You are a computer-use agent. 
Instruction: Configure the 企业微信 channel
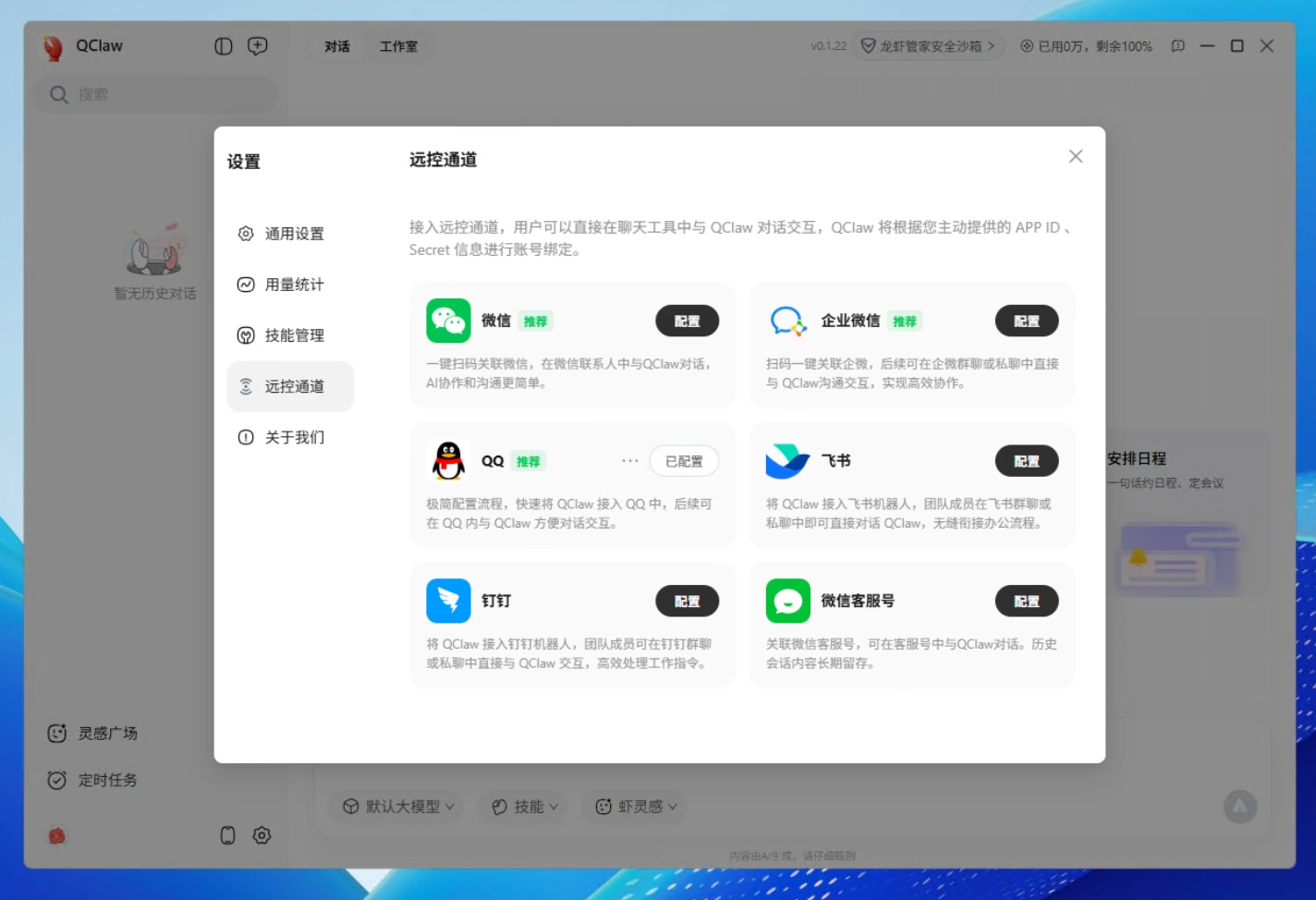[x=1027, y=321]
